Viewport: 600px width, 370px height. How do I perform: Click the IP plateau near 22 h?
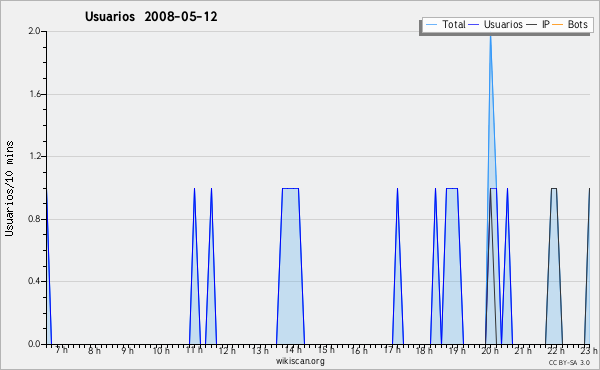click(x=554, y=266)
